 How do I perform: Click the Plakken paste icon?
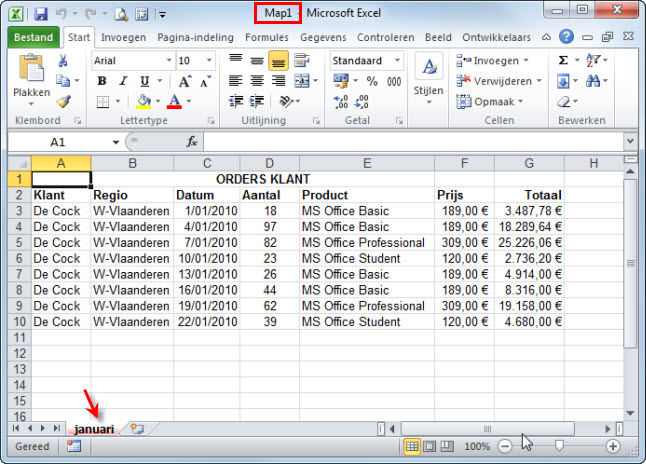tap(31, 68)
